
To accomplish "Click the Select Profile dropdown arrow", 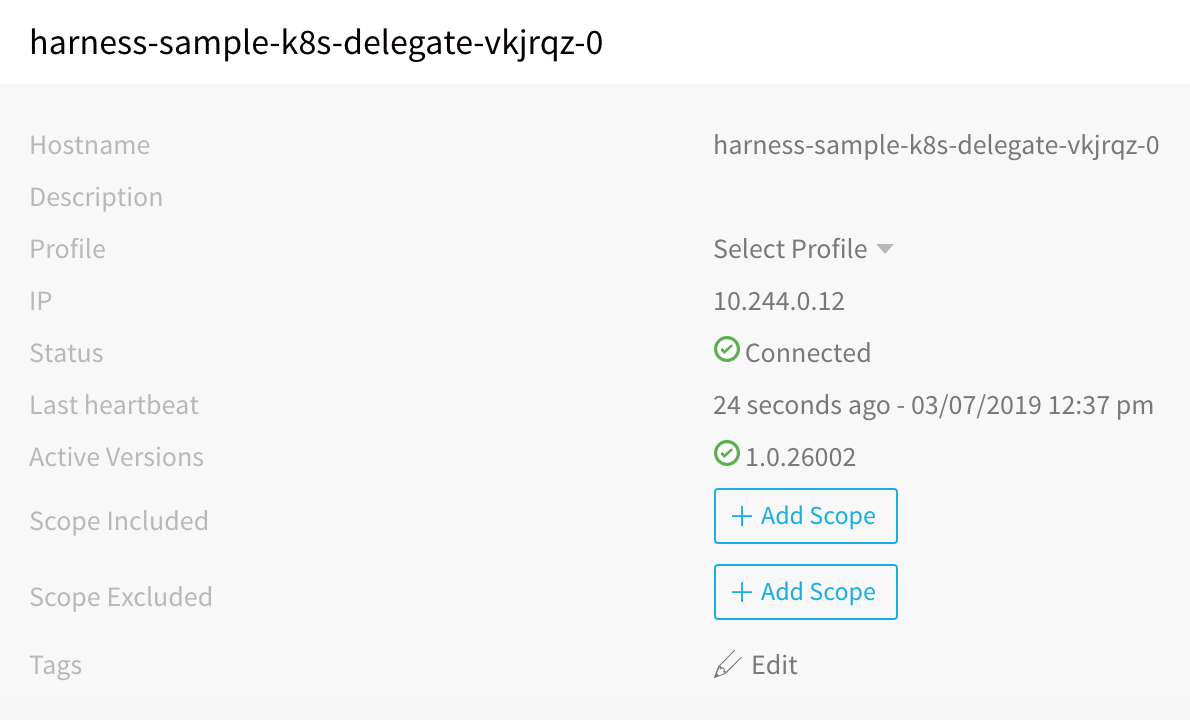I will click(x=885, y=249).
